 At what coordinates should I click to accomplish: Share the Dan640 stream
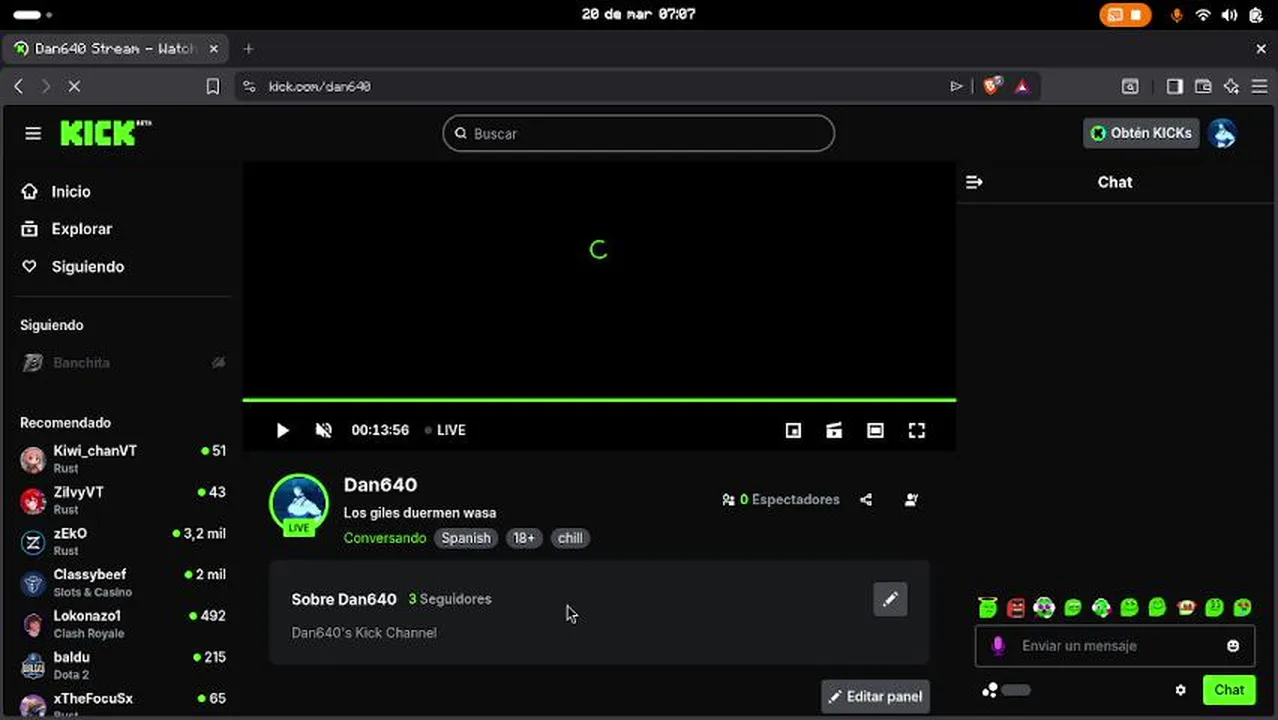coord(866,499)
